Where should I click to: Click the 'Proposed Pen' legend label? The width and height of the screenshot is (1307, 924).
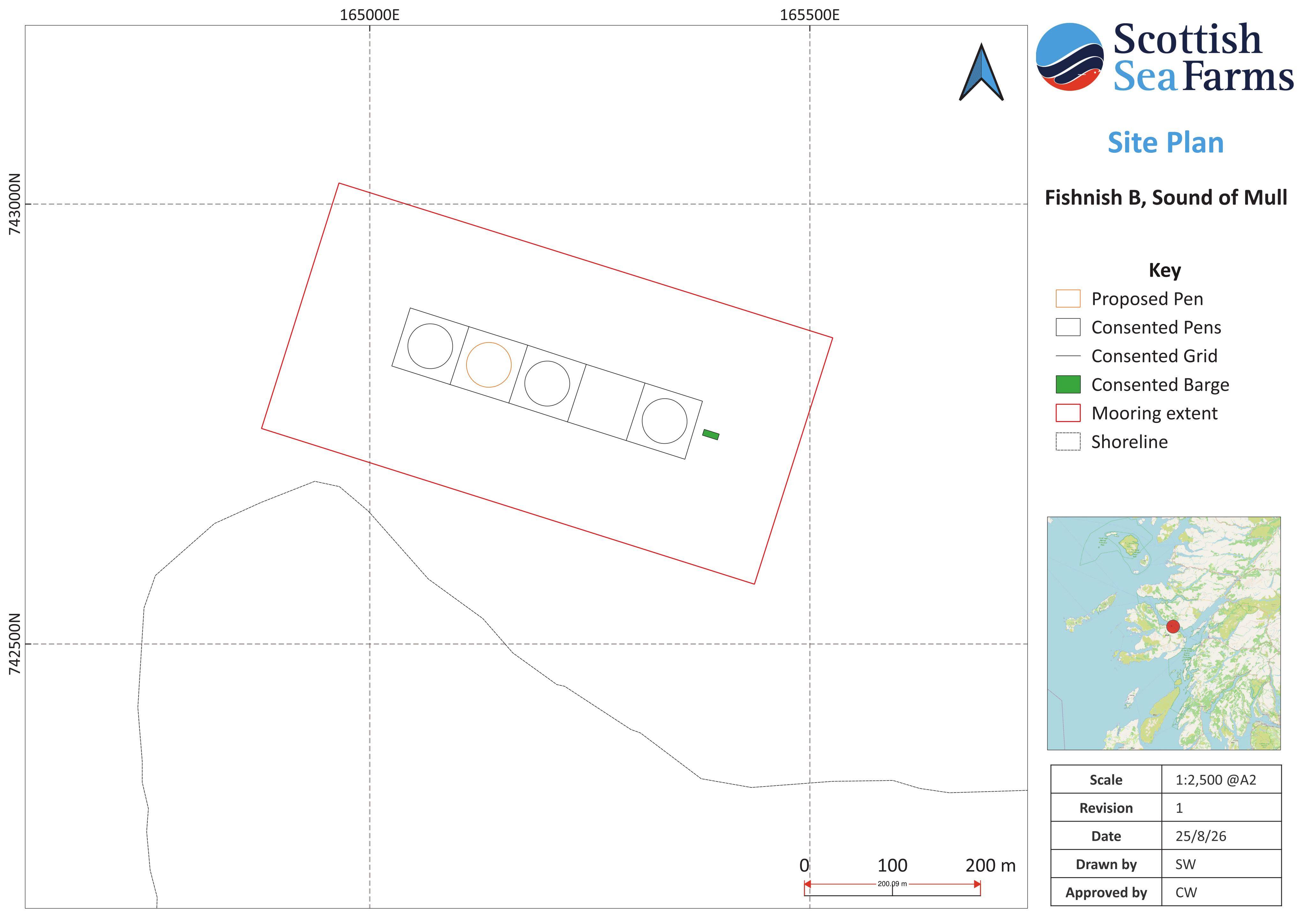pos(1147,299)
